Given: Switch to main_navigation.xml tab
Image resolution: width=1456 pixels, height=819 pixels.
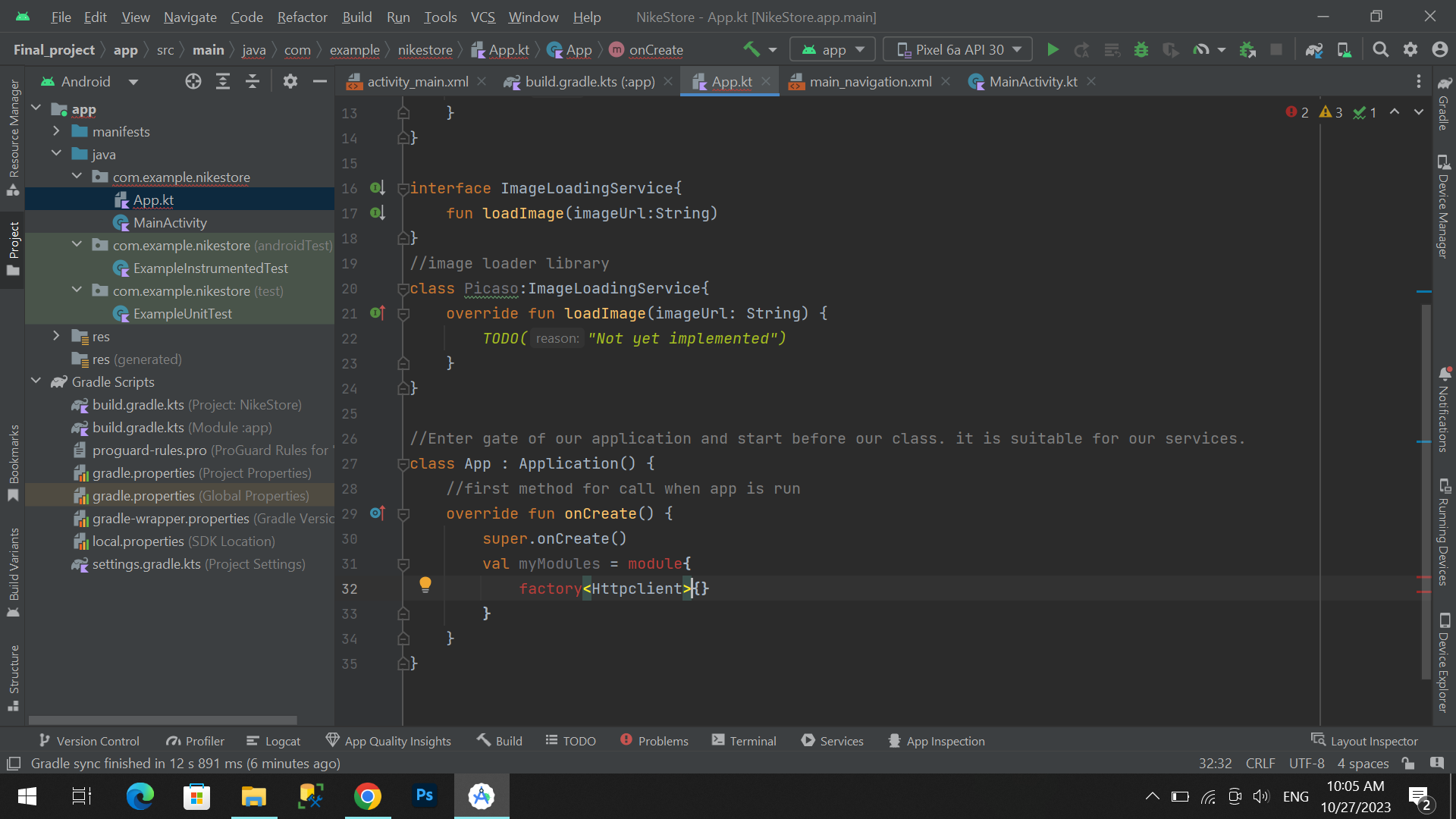Looking at the screenshot, I should point(871,81).
